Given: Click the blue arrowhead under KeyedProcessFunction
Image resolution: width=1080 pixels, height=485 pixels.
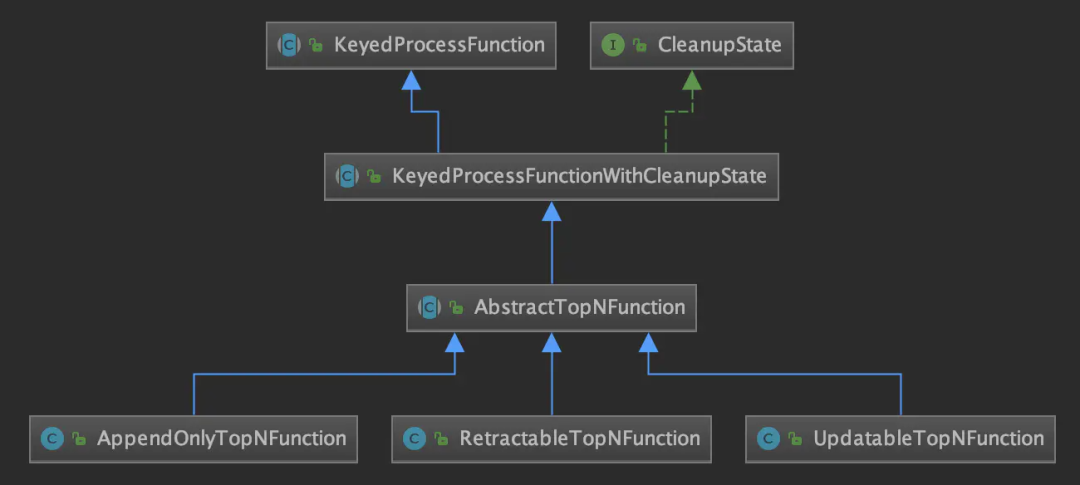Looking at the screenshot, I should pos(411,80).
